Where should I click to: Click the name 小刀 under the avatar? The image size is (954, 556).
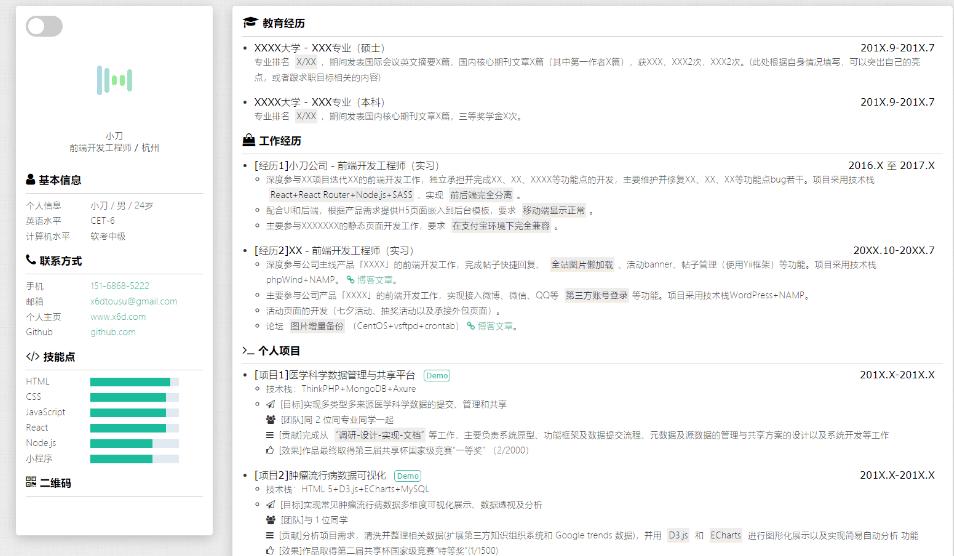pyautogui.click(x=114, y=136)
